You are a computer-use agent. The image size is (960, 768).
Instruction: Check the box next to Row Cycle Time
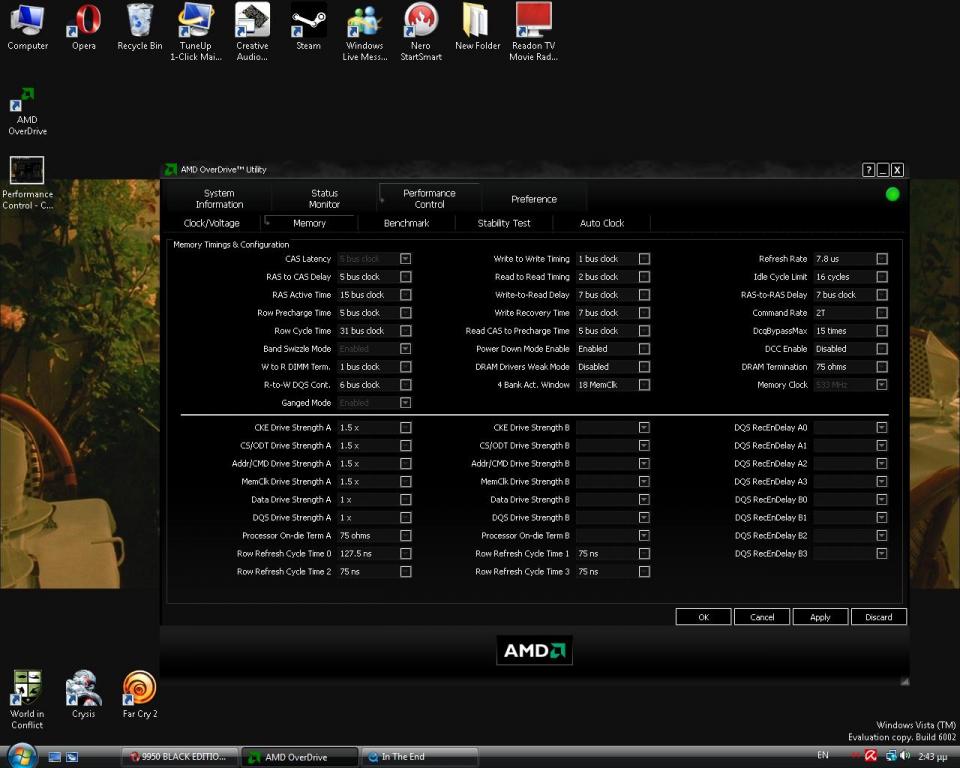405,331
